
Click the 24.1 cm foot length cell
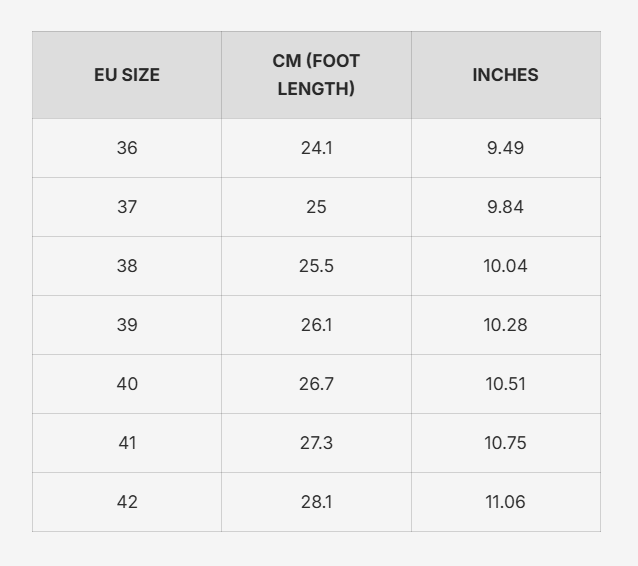(x=316, y=148)
